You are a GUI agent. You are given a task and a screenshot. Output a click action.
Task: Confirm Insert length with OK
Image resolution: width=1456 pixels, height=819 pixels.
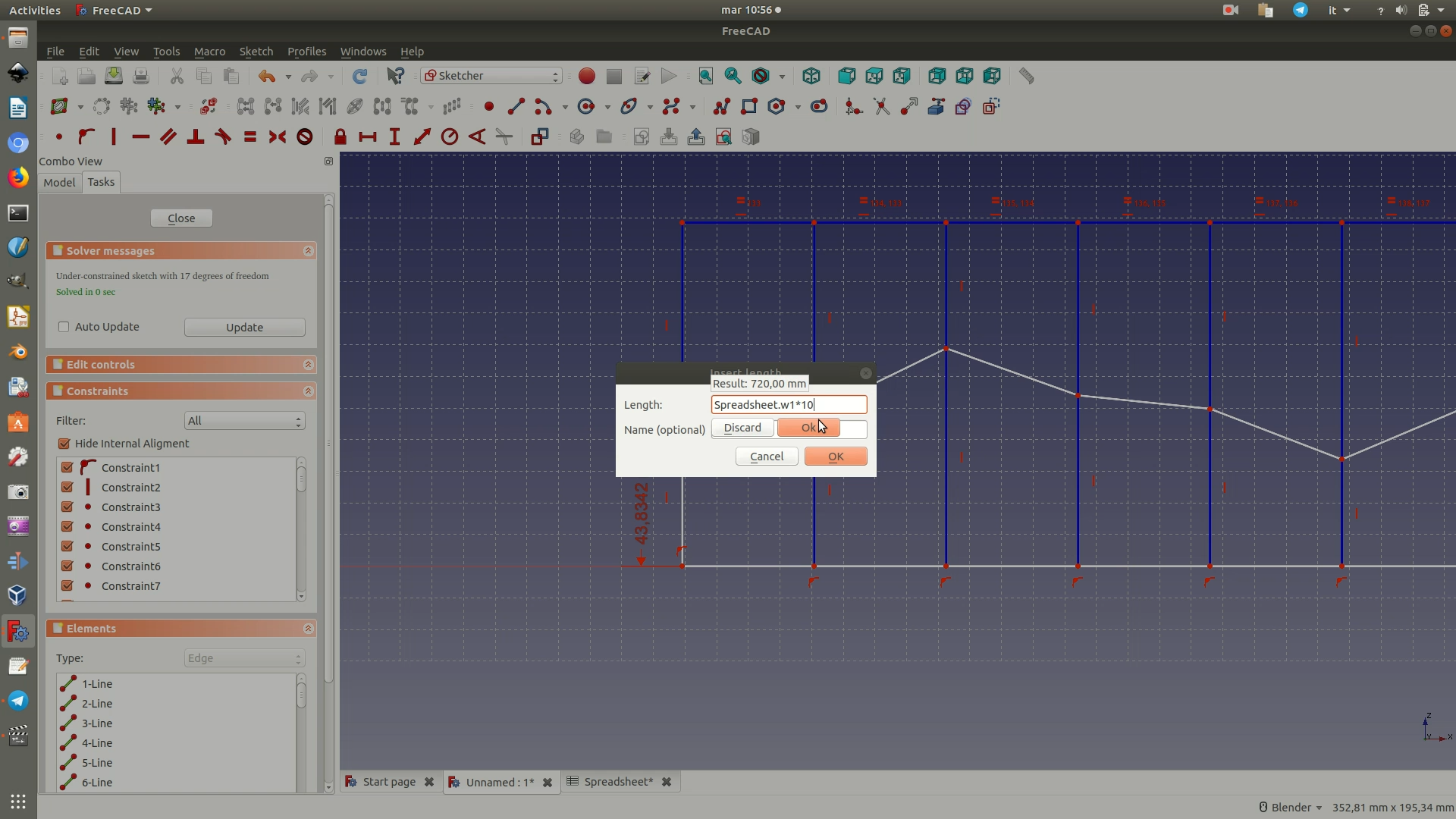[836, 457]
